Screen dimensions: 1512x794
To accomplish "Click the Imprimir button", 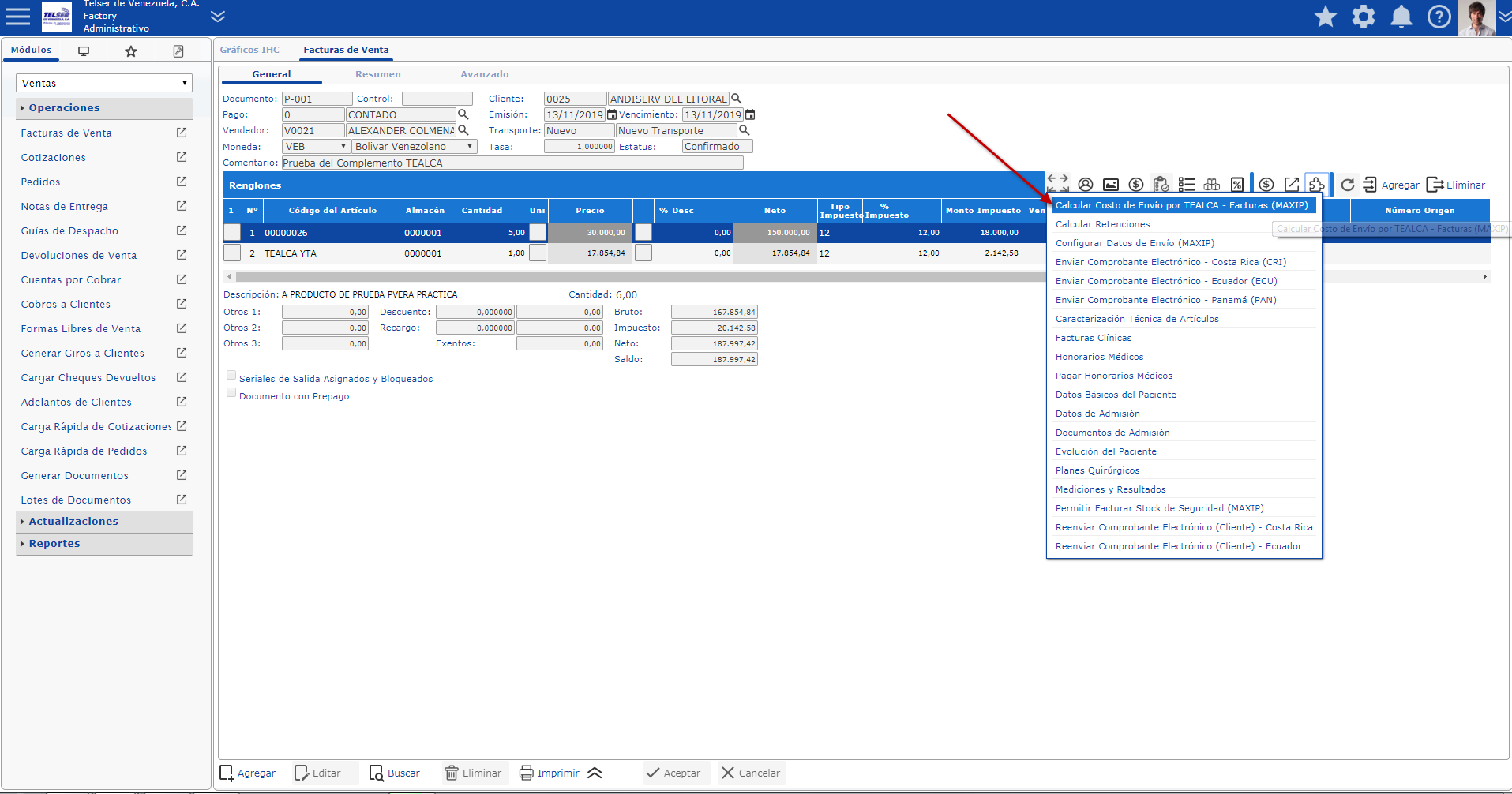I will (550, 773).
